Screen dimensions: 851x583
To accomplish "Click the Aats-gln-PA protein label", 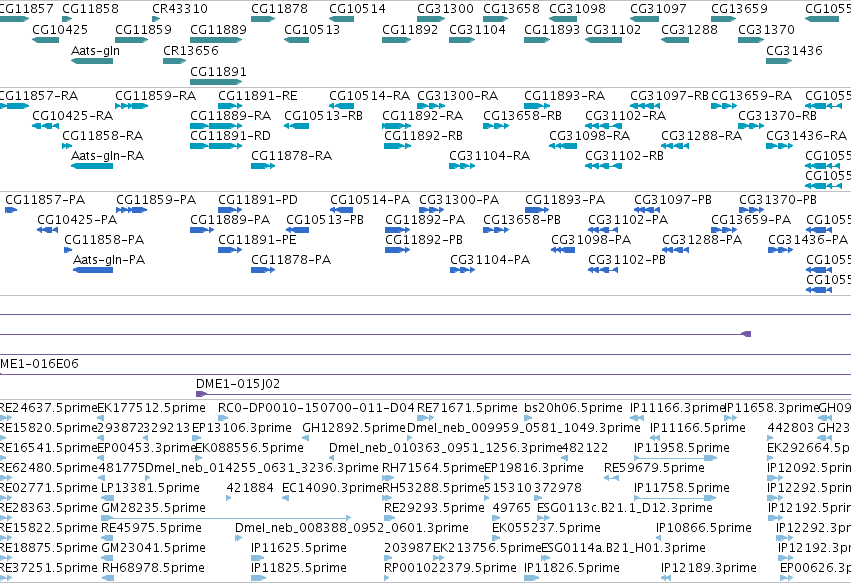I will [x=109, y=259].
